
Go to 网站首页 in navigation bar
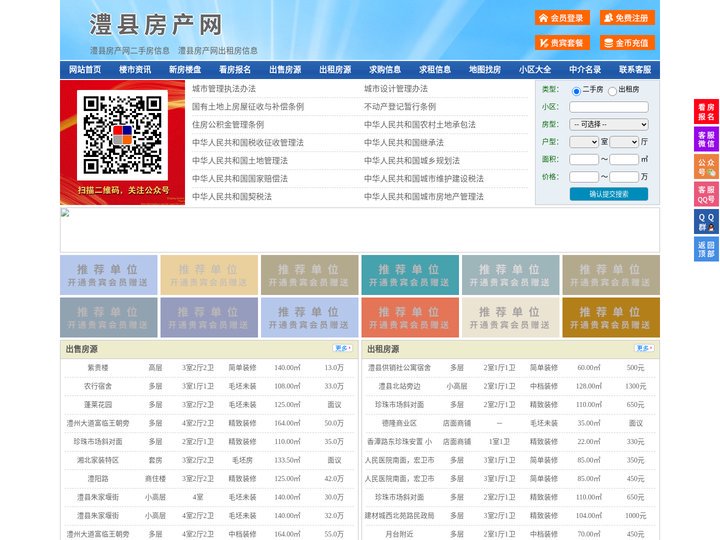[85, 69]
